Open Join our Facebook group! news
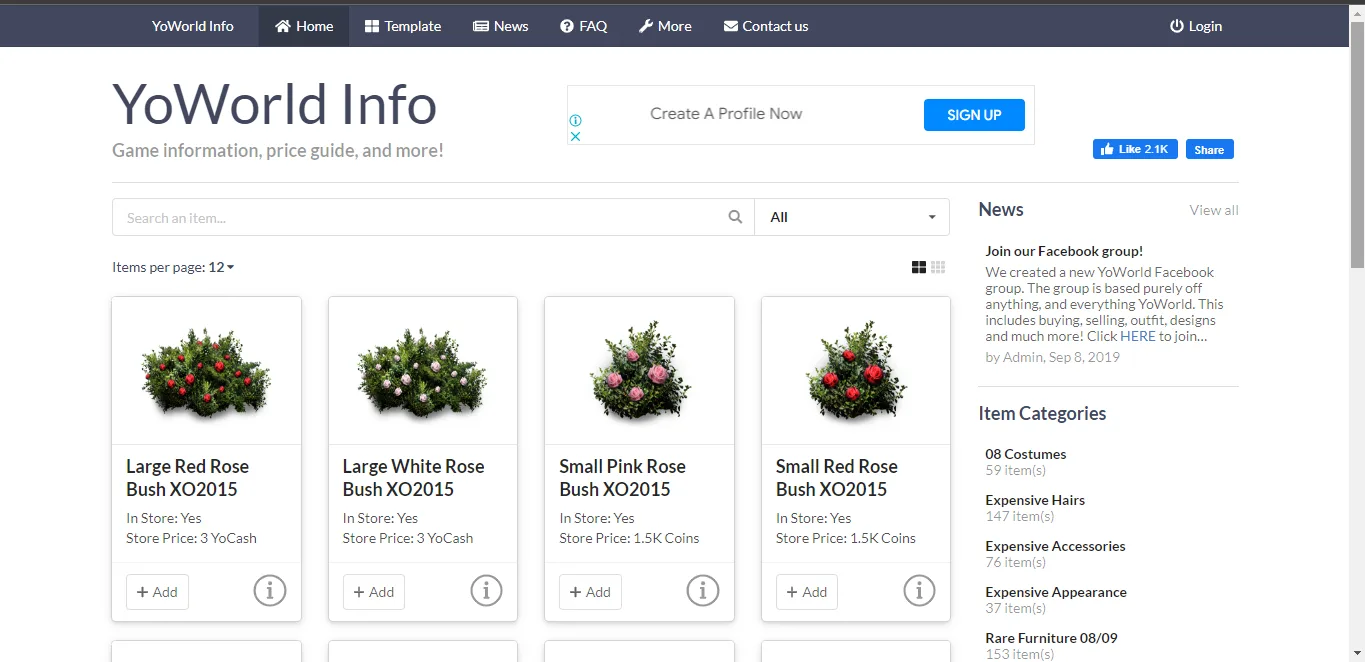1365x662 pixels. click(1064, 251)
